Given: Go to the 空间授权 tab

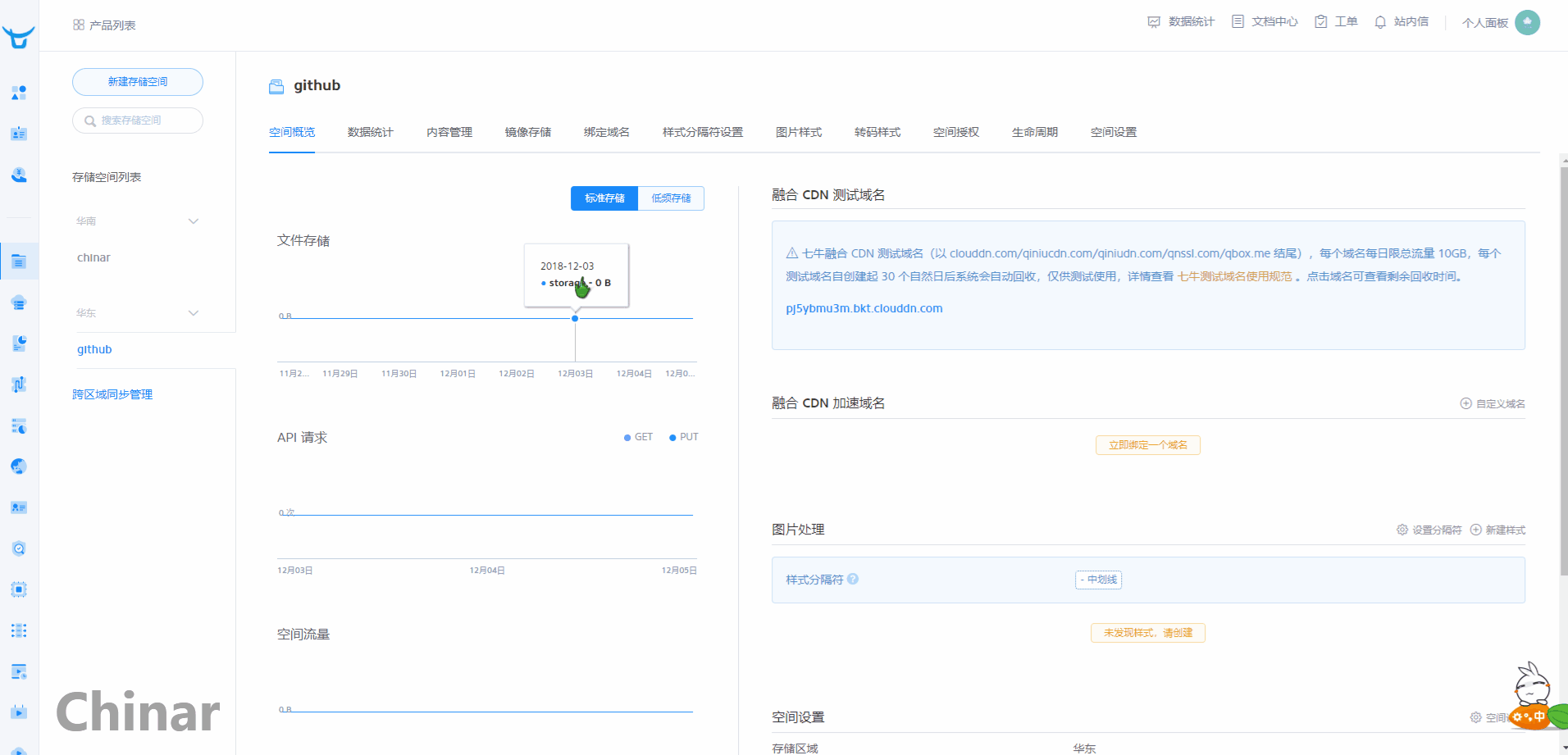Looking at the screenshot, I should point(956,132).
